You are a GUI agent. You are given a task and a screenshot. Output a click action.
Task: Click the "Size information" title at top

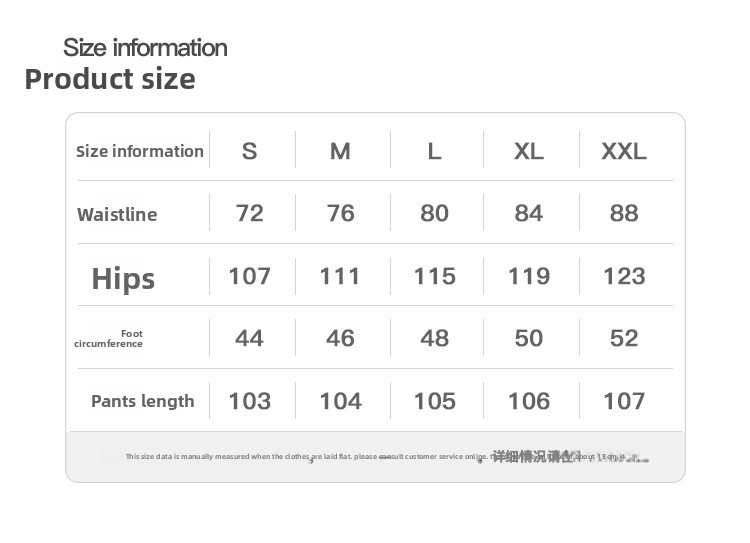145,47
